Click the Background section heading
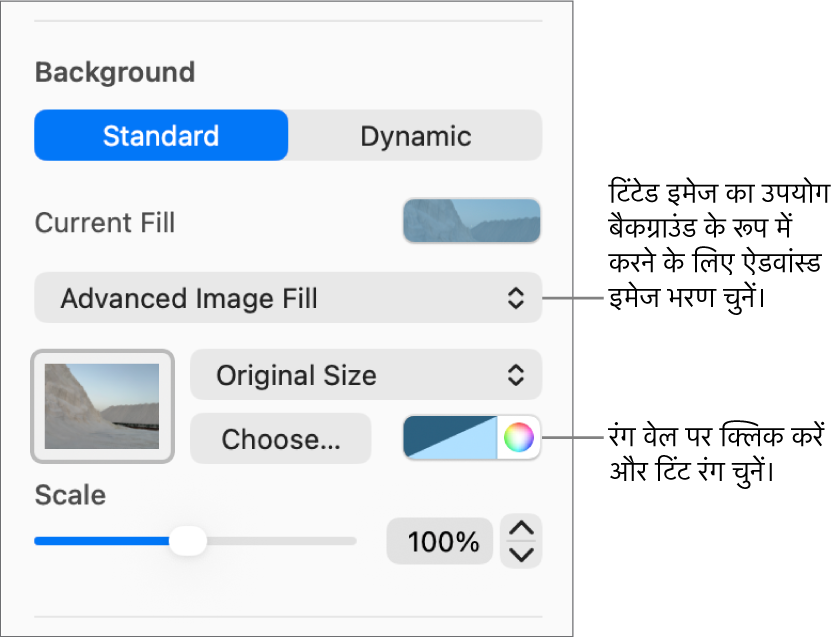 click(x=114, y=73)
